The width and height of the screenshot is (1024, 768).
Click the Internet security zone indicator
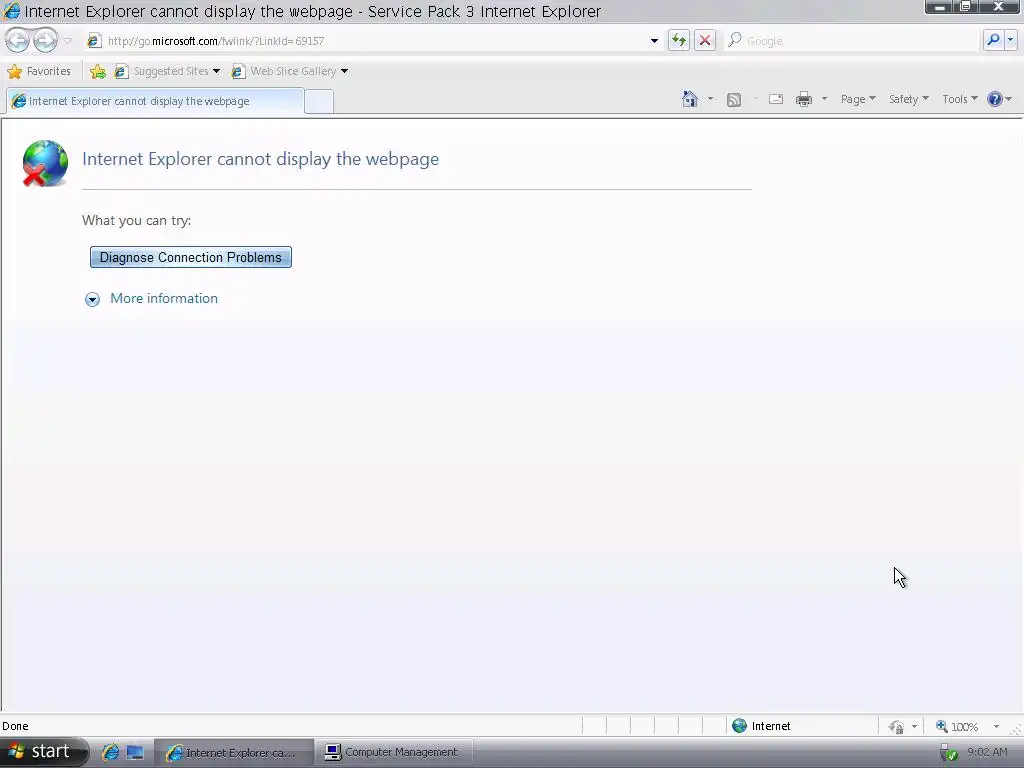click(761, 726)
